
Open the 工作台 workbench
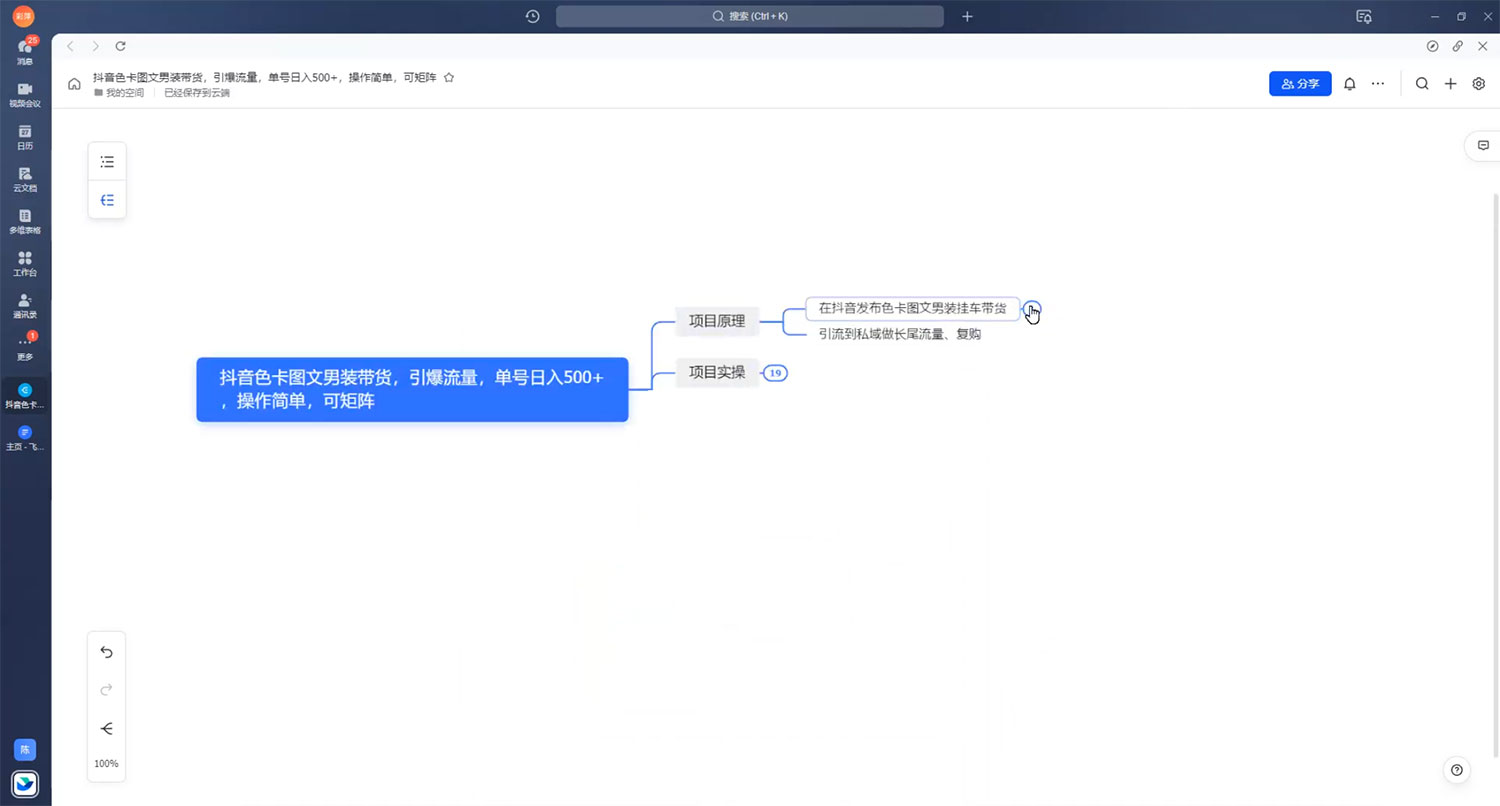[24, 263]
